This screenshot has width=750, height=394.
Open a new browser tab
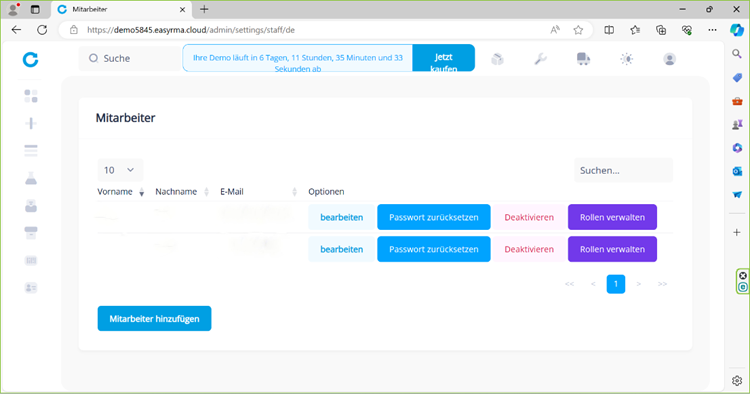coord(204,9)
